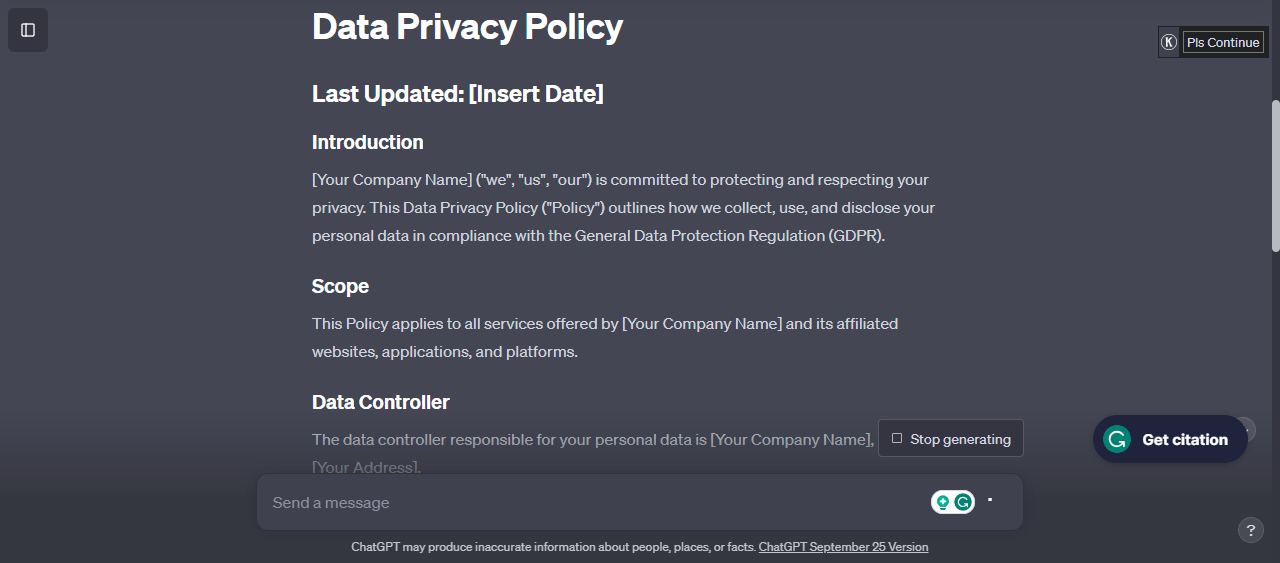Open the sidebar with the panel icon
The image size is (1280, 563).
coord(28,30)
